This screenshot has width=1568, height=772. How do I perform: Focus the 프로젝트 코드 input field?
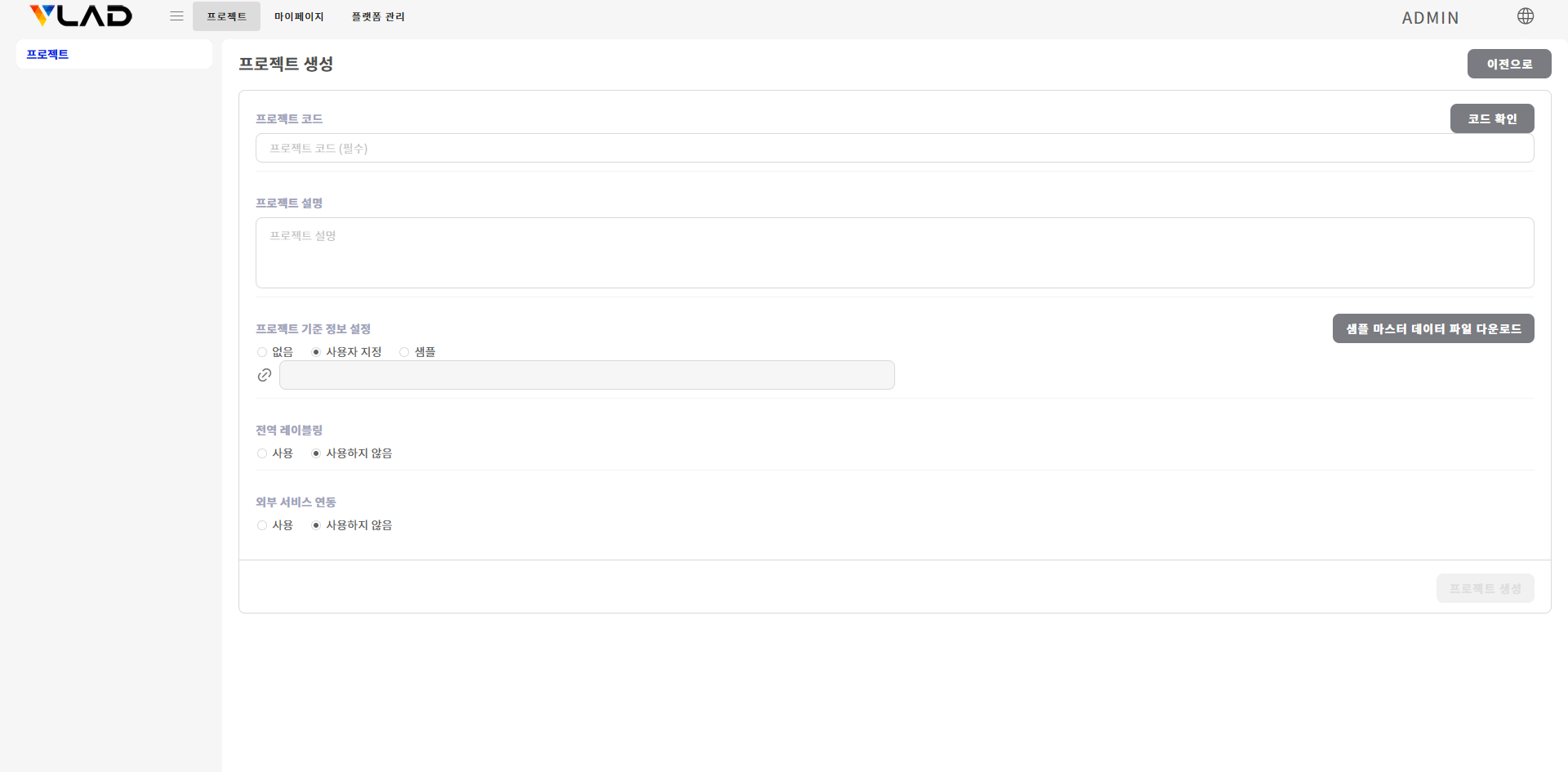click(x=894, y=148)
